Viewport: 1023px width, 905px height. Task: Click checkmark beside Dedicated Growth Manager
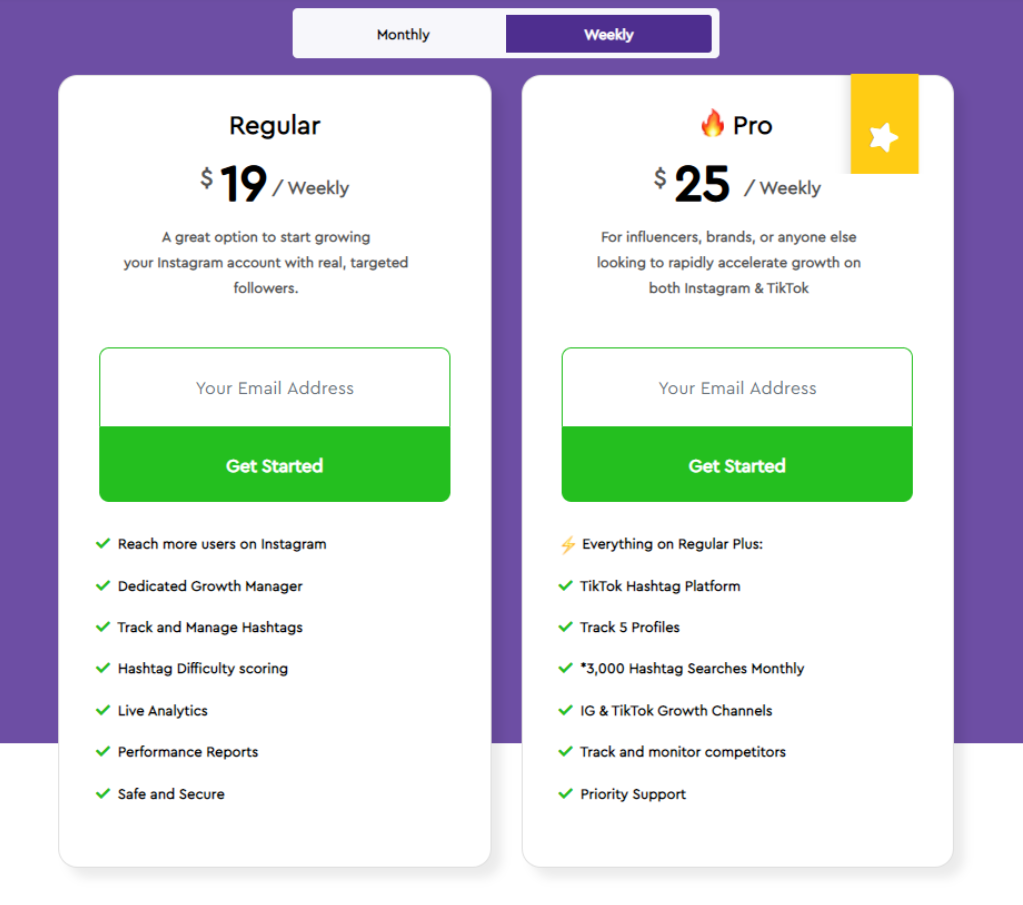(103, 586)
